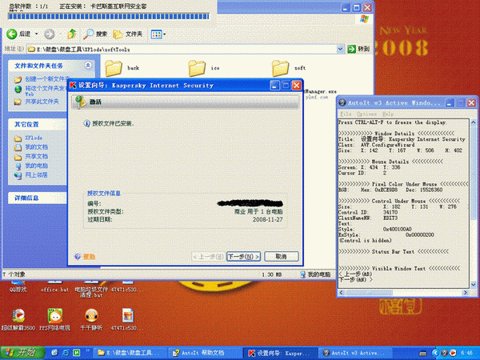The width and height of the screenshot is (480, 360).
Task: Click the AutoIt horizontal scrollbar left arrow
Action: pos(341,293)
